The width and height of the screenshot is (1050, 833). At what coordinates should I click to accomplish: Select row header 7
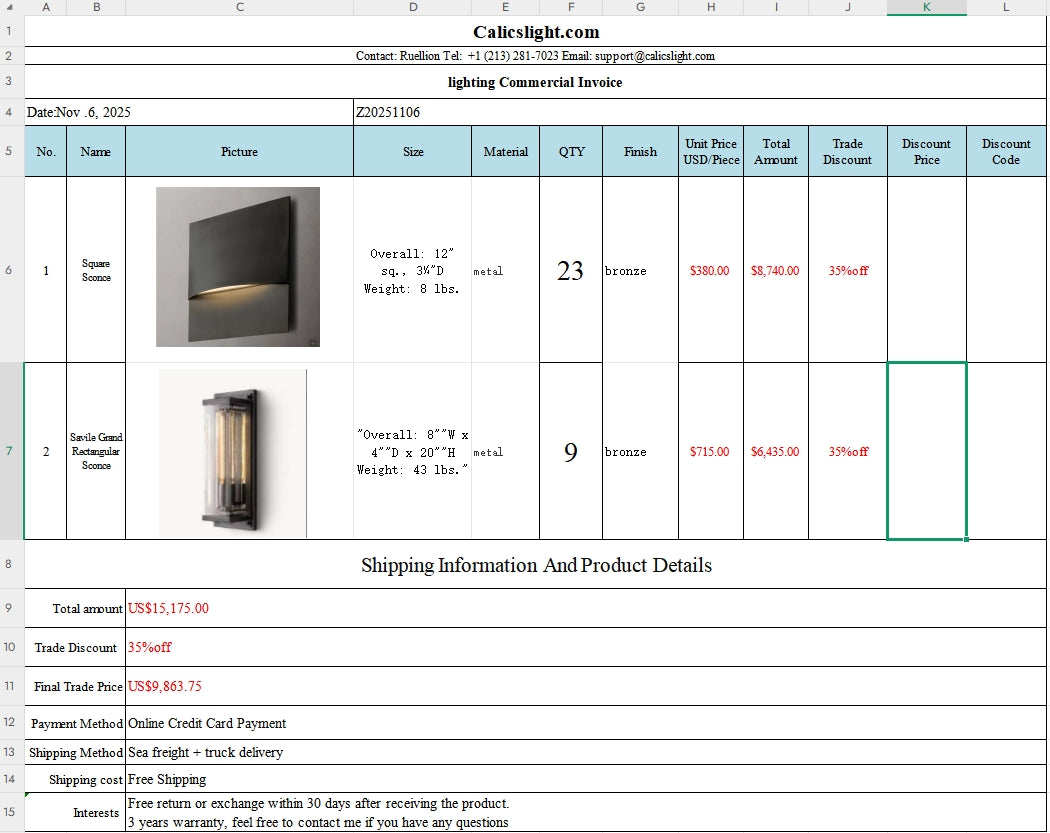9,451
